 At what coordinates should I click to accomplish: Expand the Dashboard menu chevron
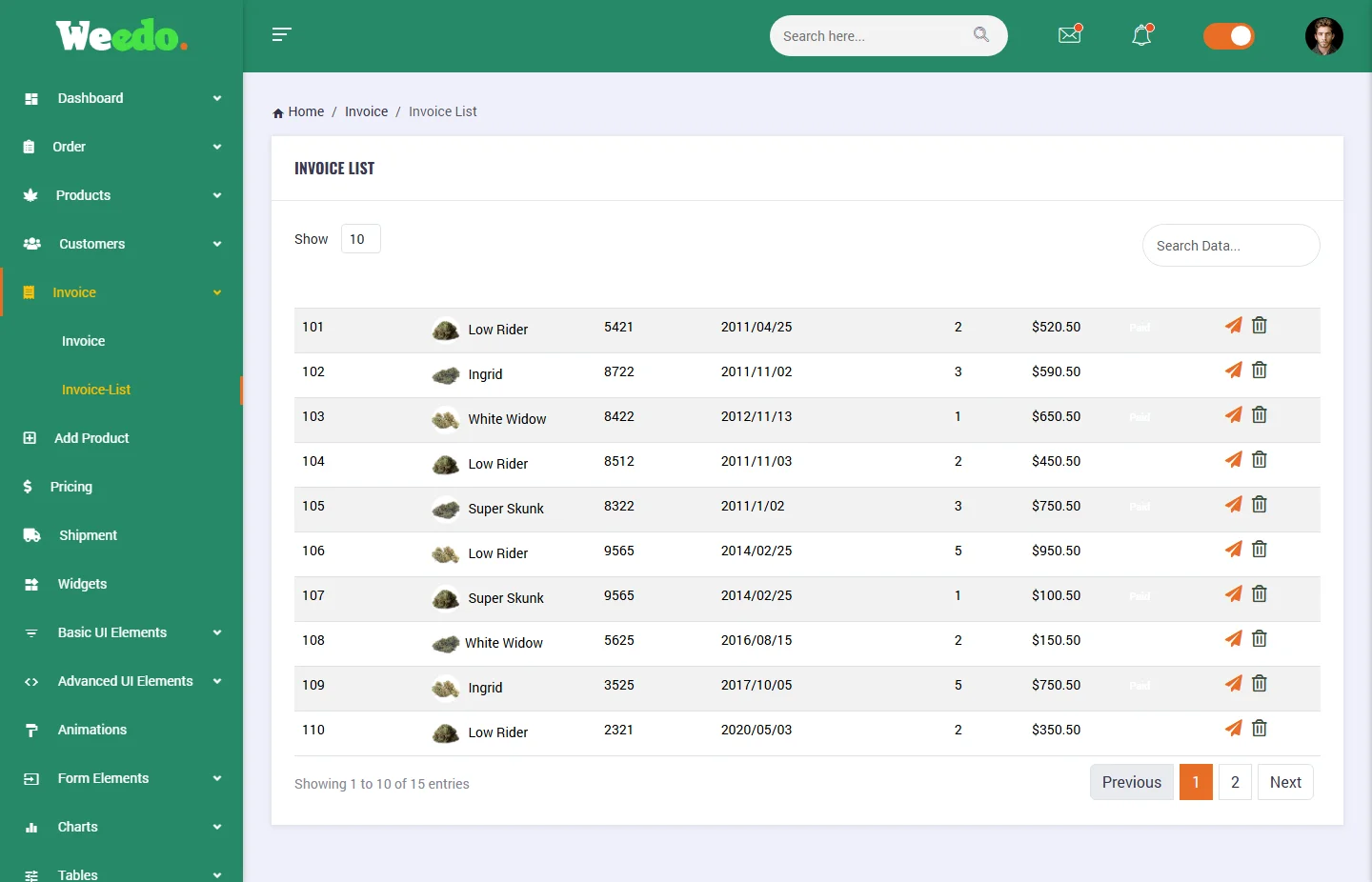[x=217, y=98]
